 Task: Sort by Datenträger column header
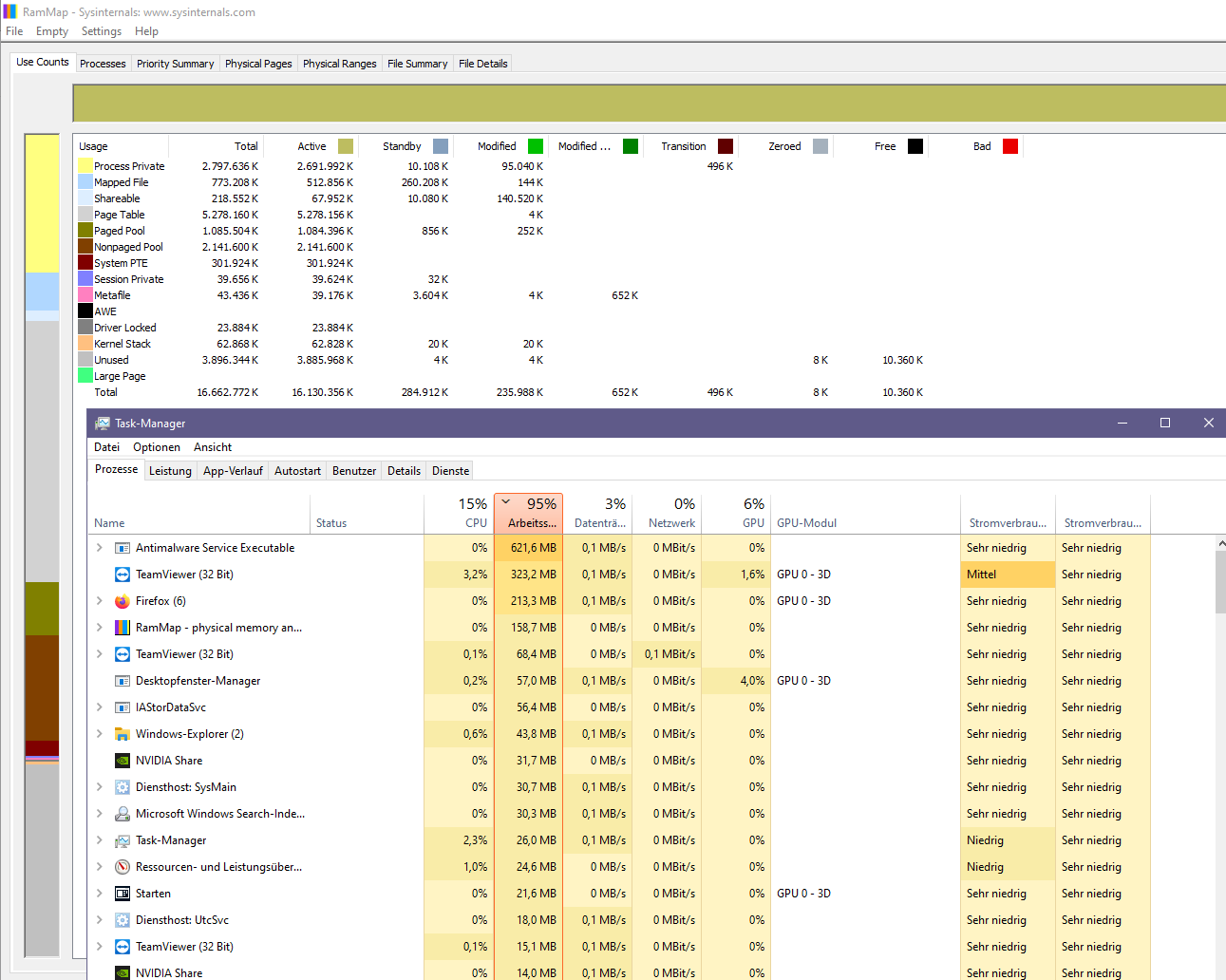tap(598, 513)
